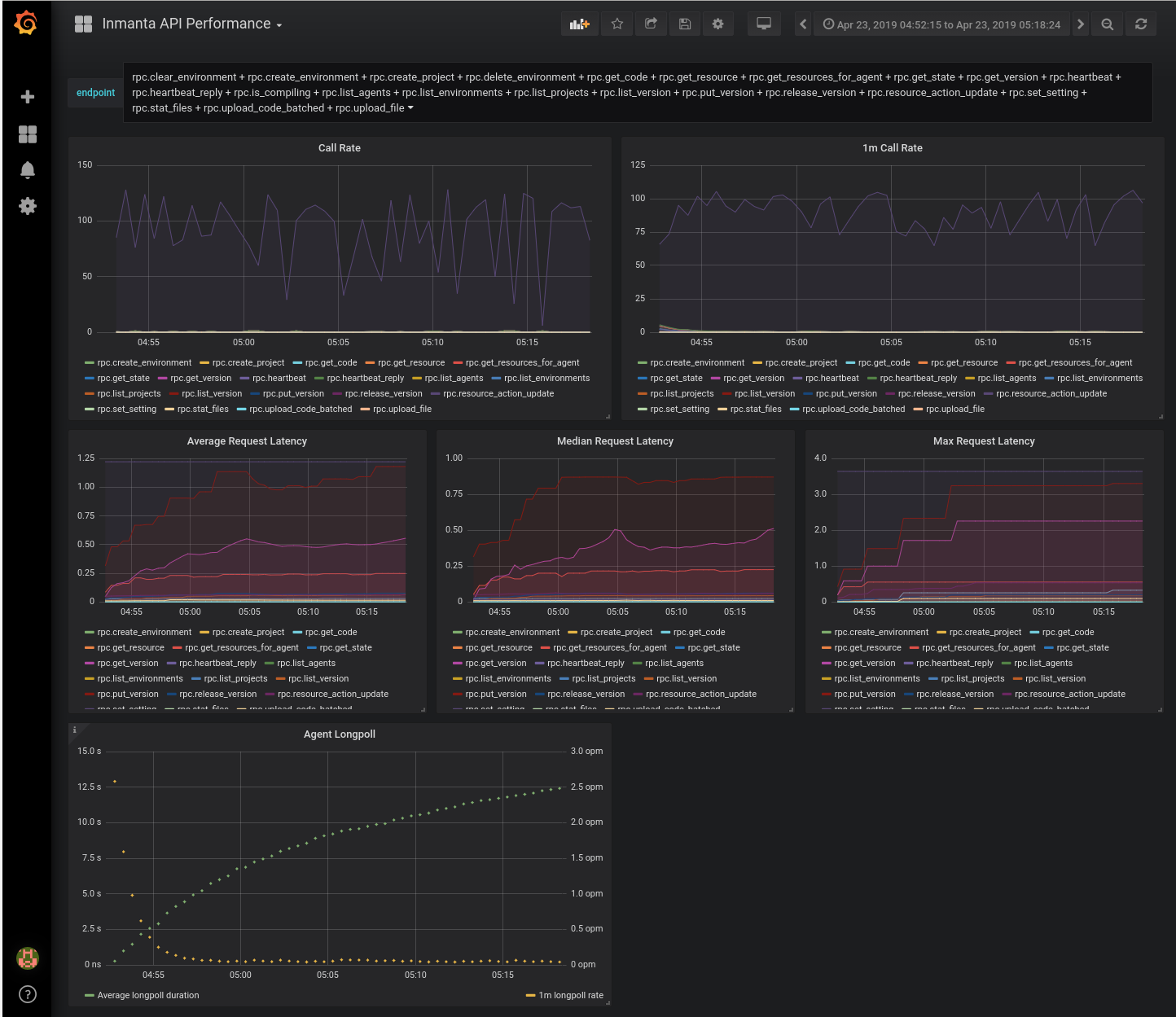
Task: Click rpc.heartbeat_reply in Max Request Latency legend
Action: [954, 664]
